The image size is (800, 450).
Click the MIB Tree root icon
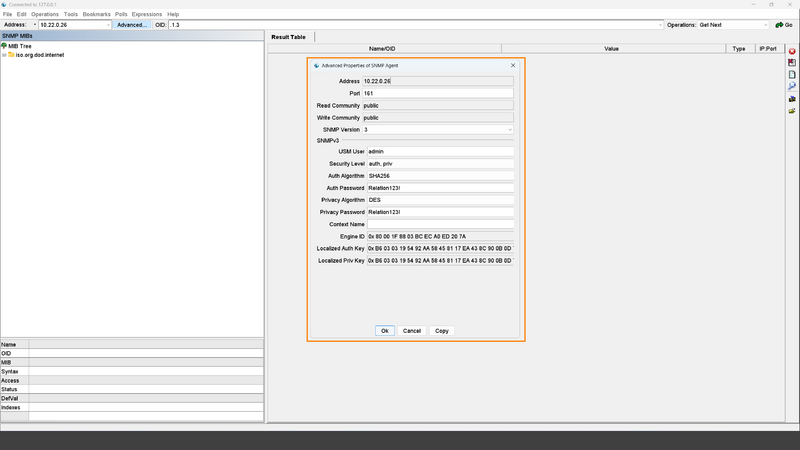click(x=4, y=46)
